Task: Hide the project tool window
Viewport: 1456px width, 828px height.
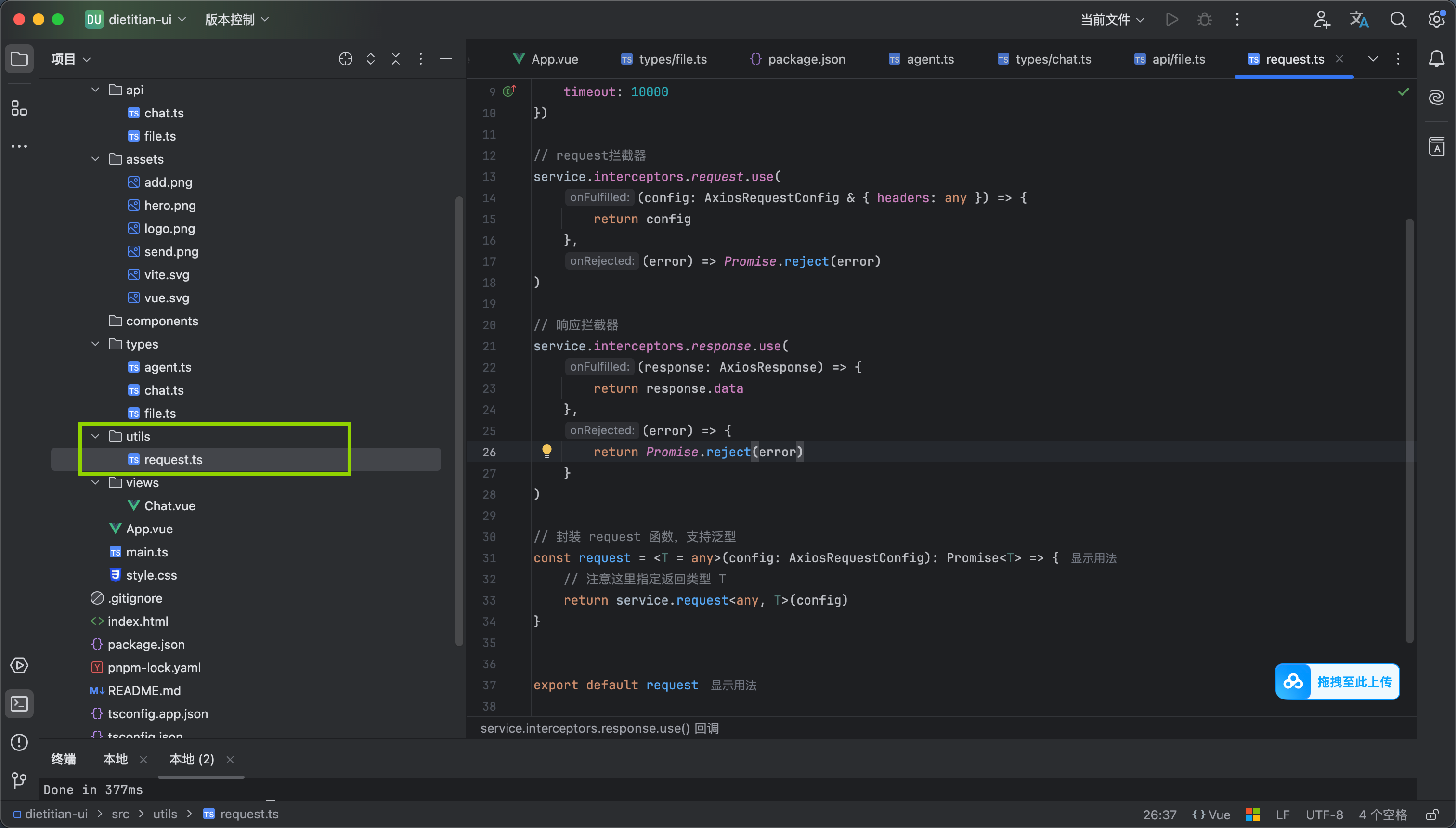Action: click(x=446, y=59)
